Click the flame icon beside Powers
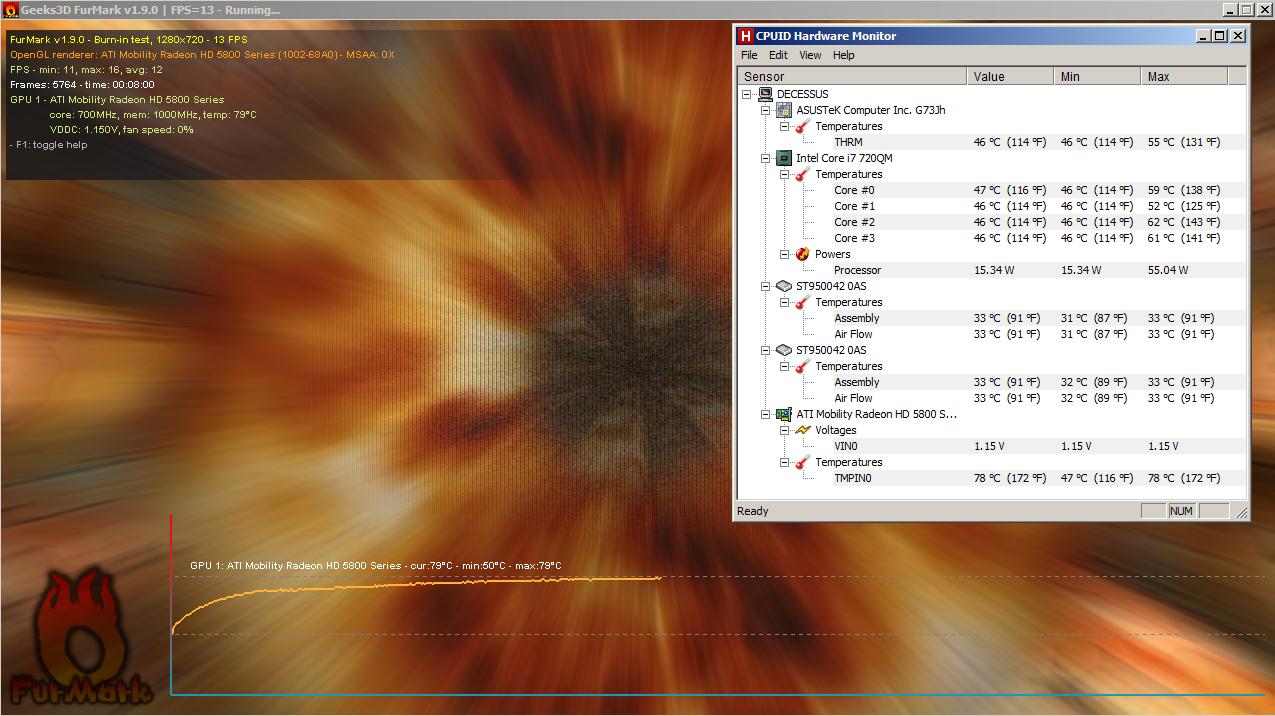The width and height of the screenshot is (1275, 716). [x=802, y=254]
